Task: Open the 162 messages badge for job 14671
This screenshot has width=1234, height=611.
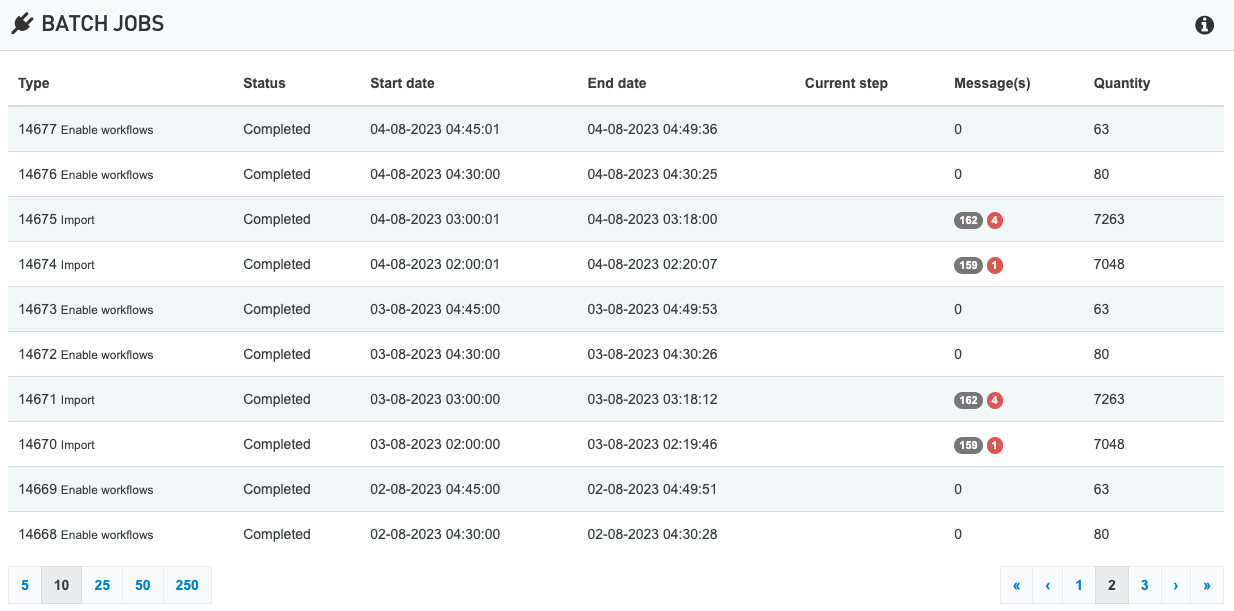Action: coord(968,400)
